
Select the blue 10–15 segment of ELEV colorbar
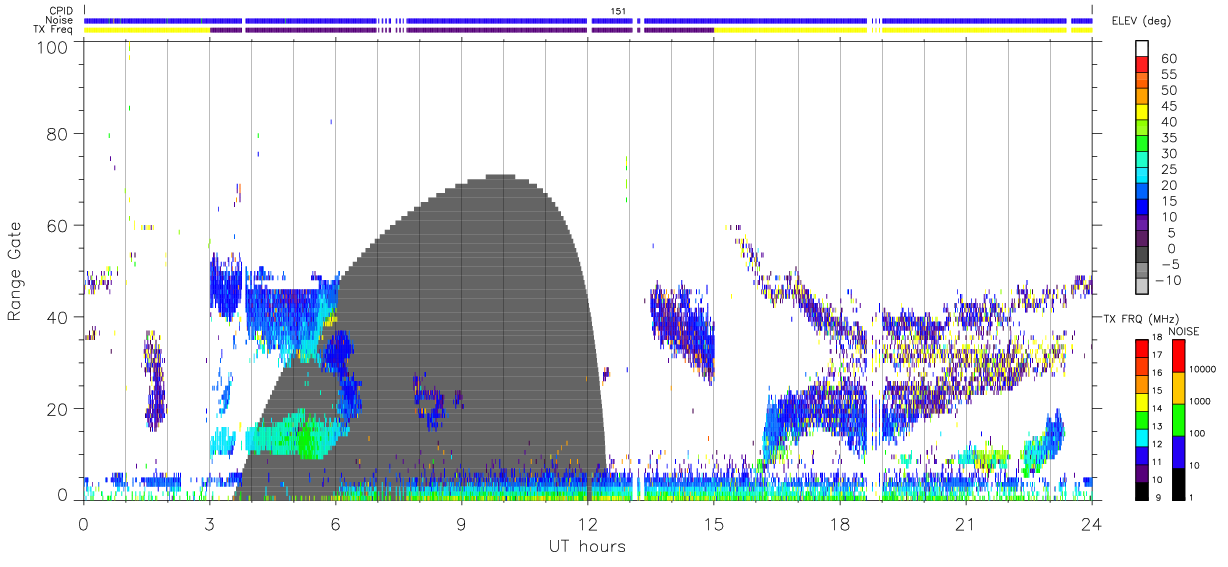pyautogui.click(x=1141, y=209)
